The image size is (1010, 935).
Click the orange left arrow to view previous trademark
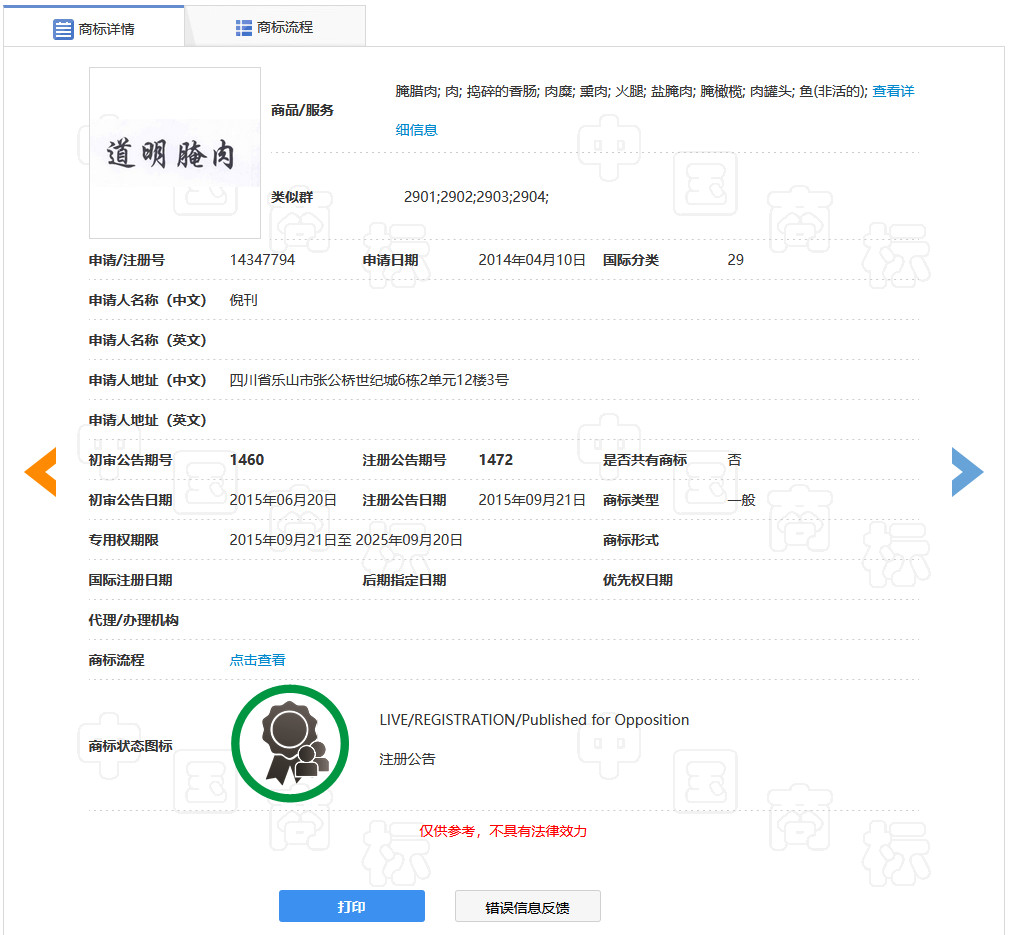point(41,471)
